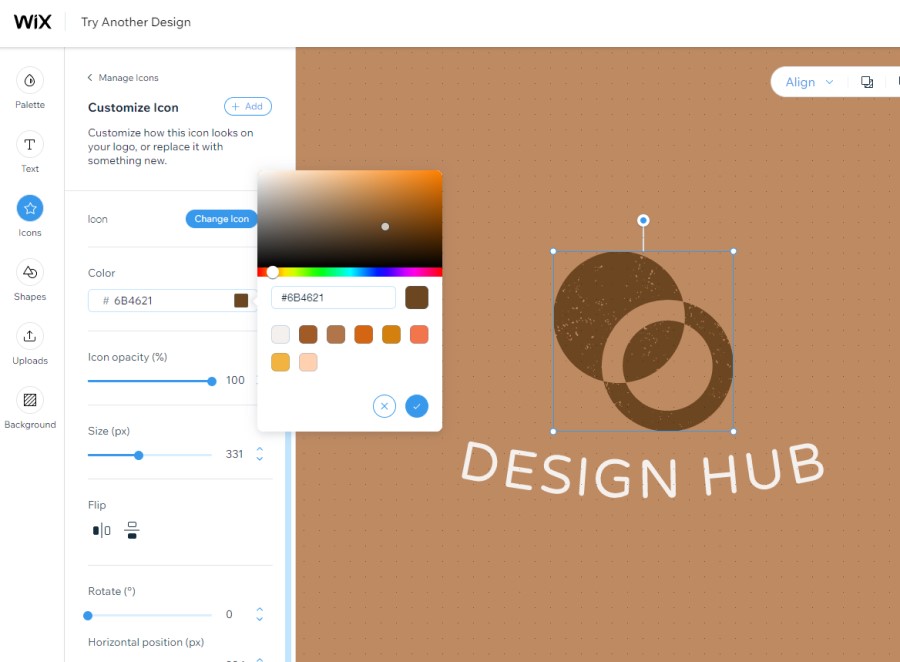The width and height of the screenshot is (900, 662).
Task: Open the Background settings
Action: click(x=30, y=408)
